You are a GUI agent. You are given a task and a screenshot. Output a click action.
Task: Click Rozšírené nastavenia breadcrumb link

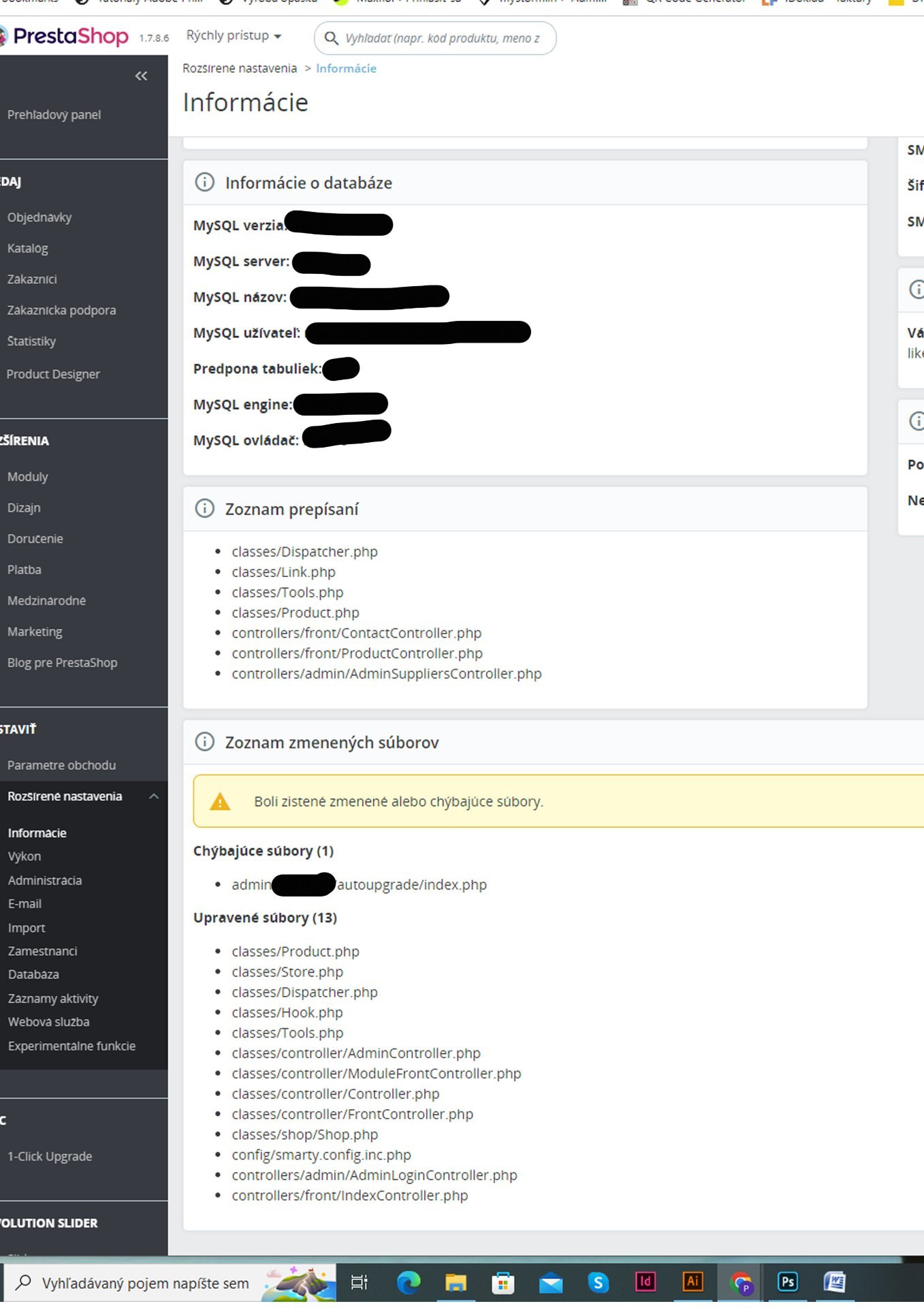[x=240, y=68]
